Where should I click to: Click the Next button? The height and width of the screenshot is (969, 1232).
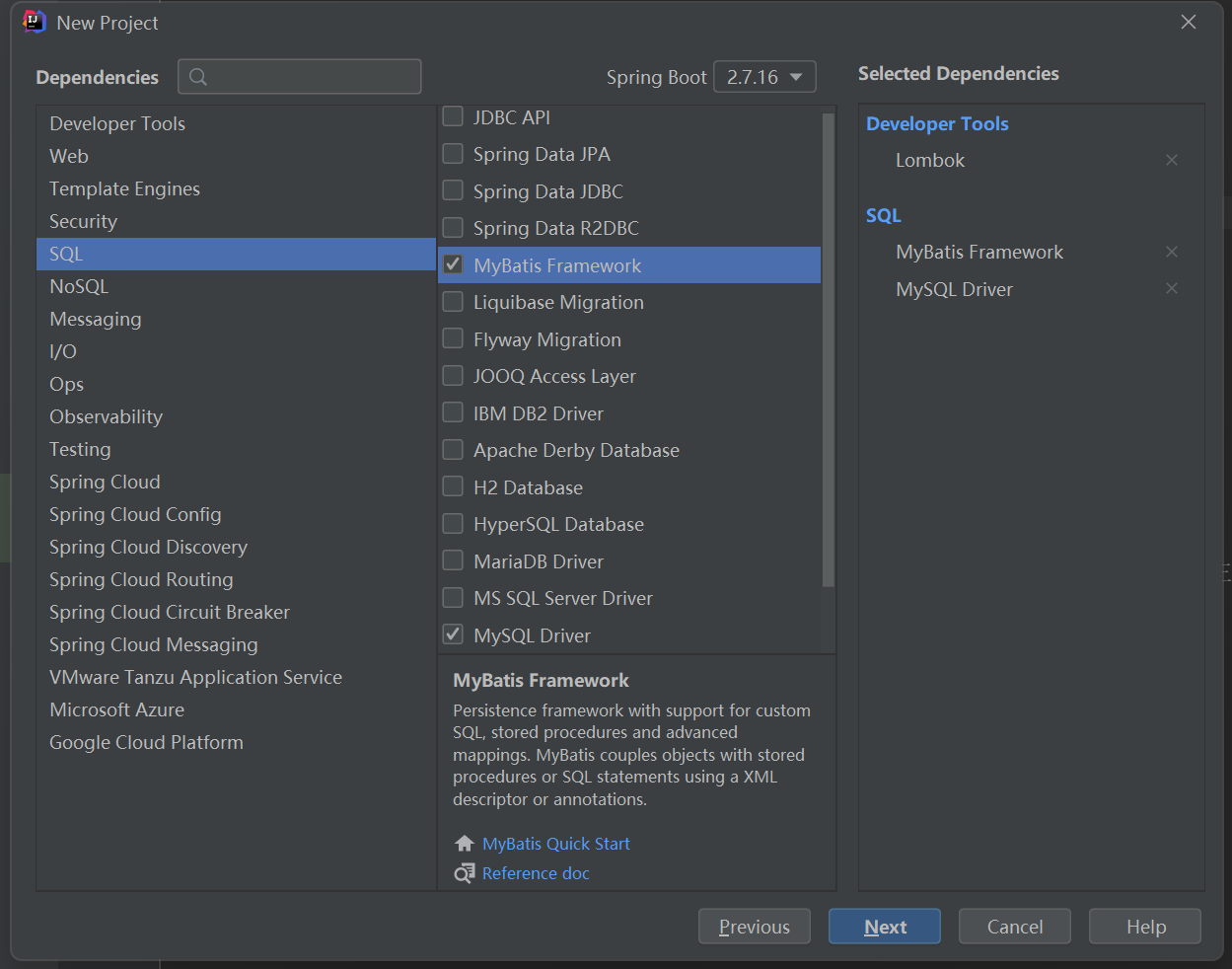tap(884, 927)
